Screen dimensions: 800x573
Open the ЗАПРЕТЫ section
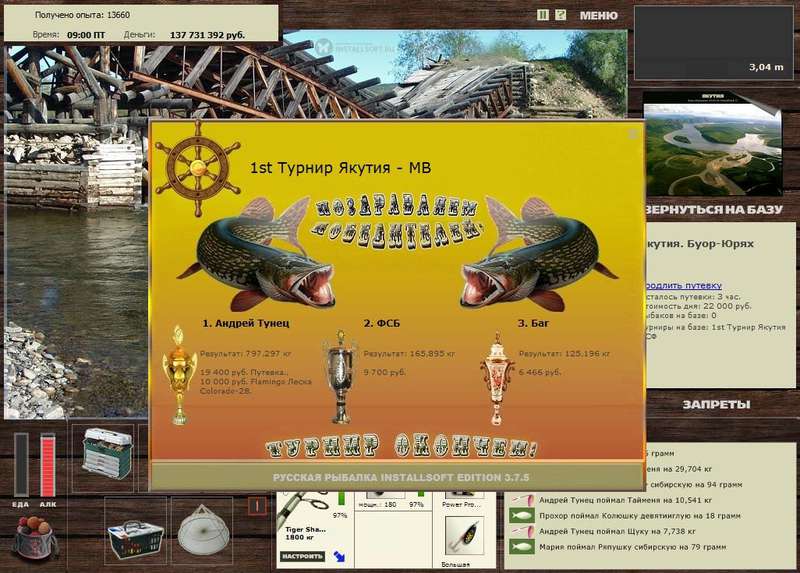716,405
